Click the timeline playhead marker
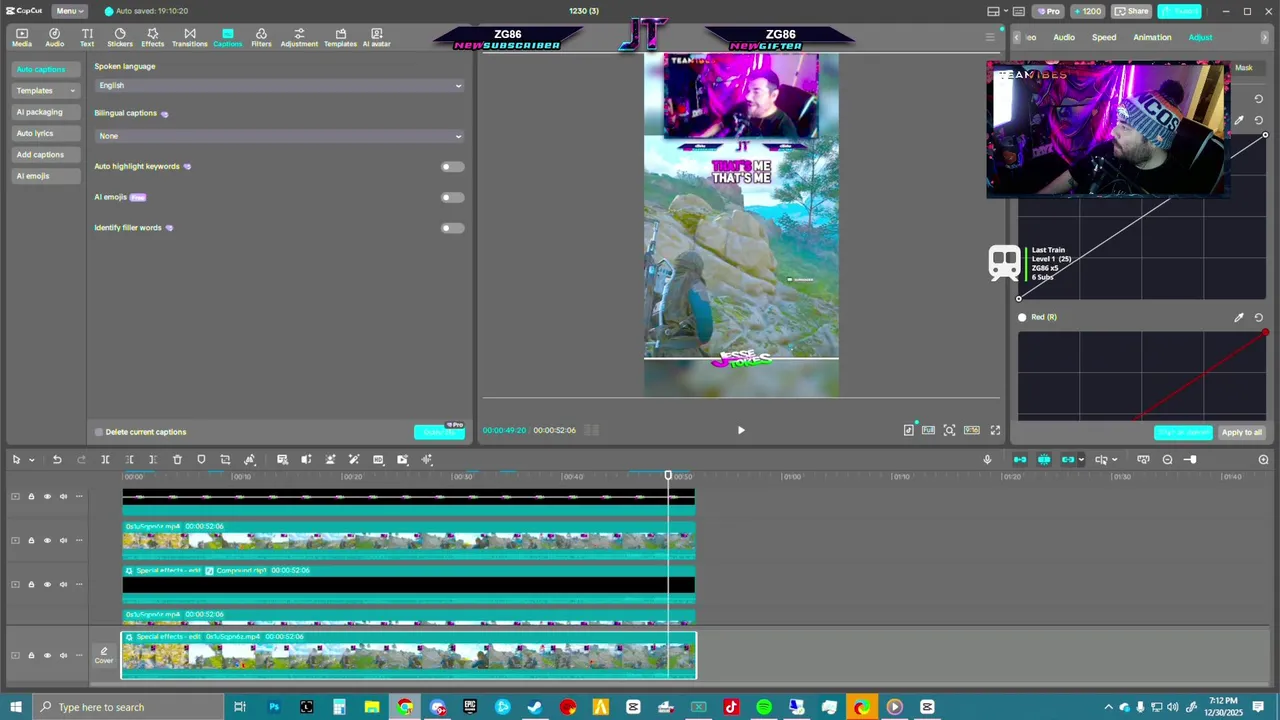 [668, 475]
